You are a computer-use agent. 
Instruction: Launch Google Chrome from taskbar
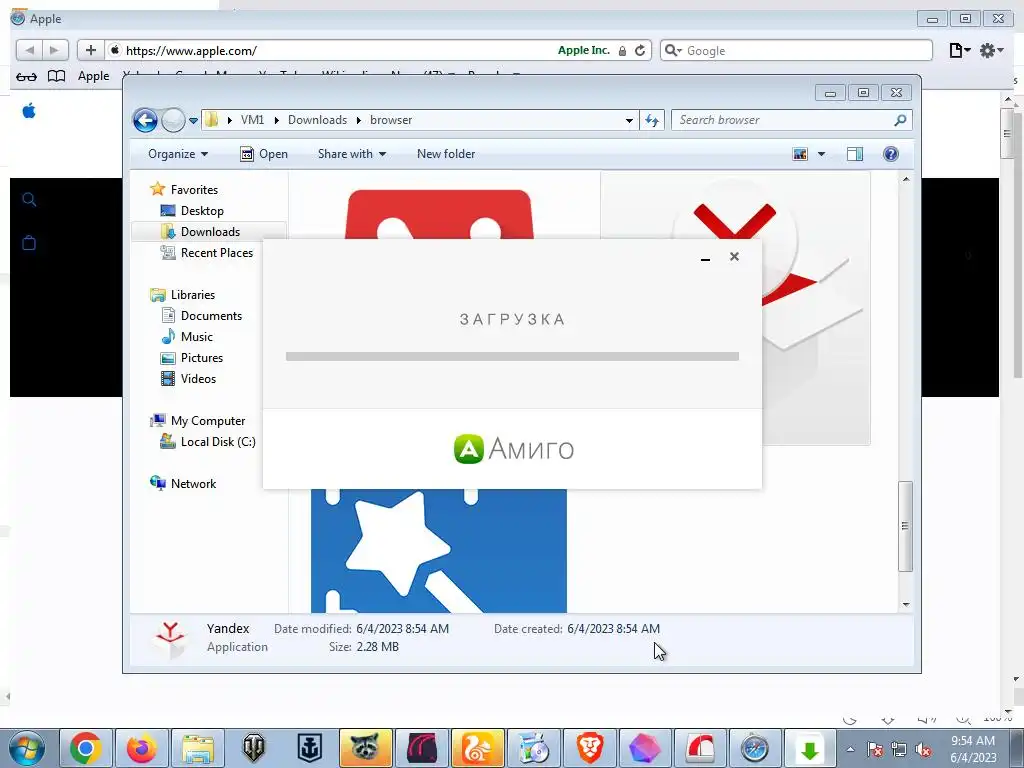point(86,748)
